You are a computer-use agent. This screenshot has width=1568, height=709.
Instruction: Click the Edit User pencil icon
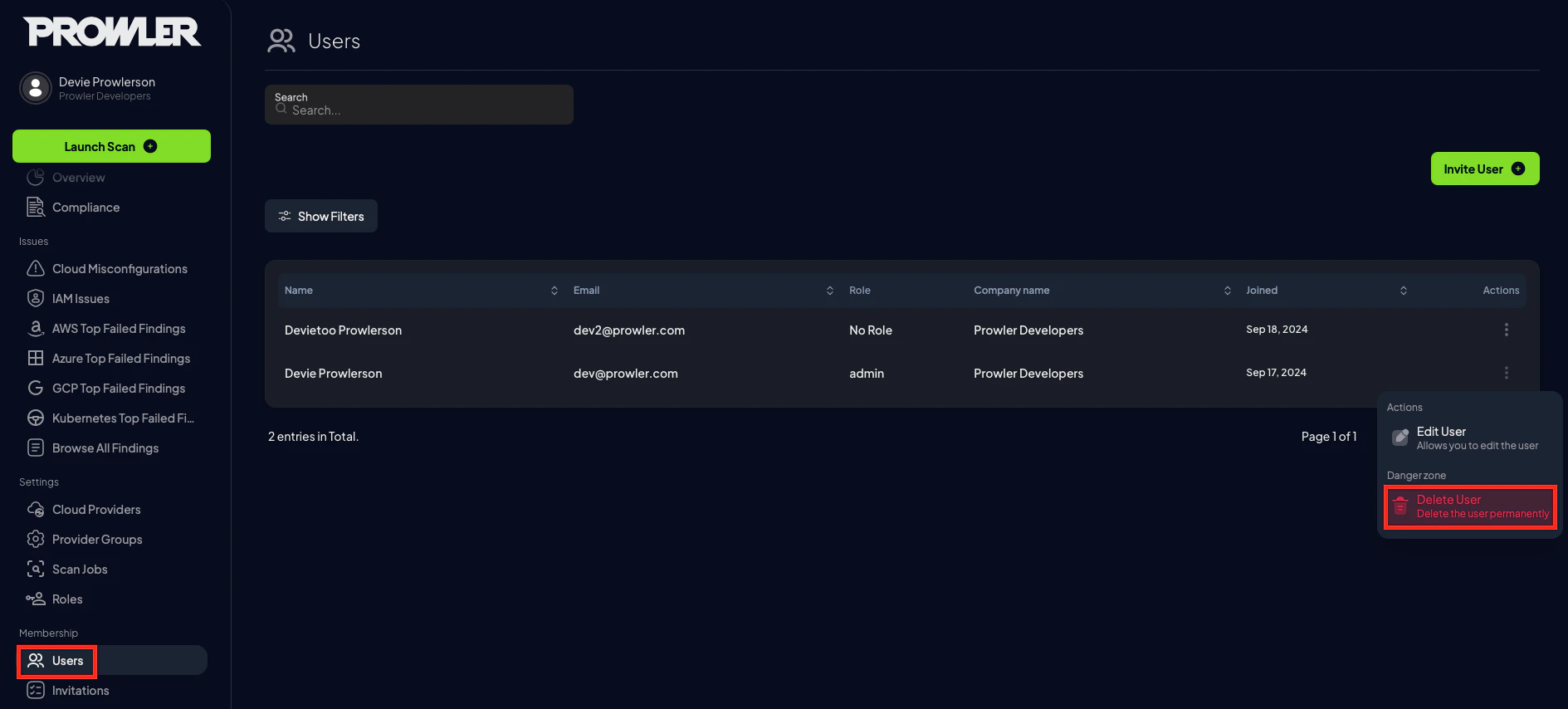[x=1400, y=438]
